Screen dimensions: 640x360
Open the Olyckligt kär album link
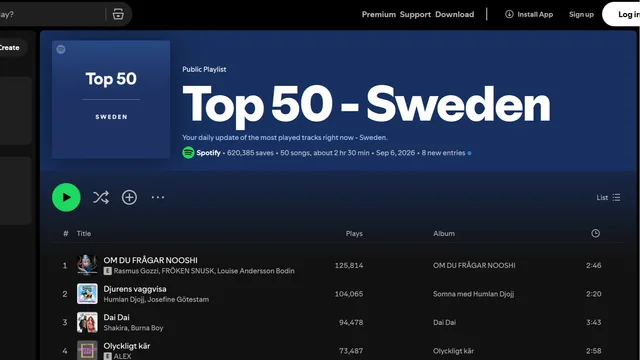pos(453,351)
